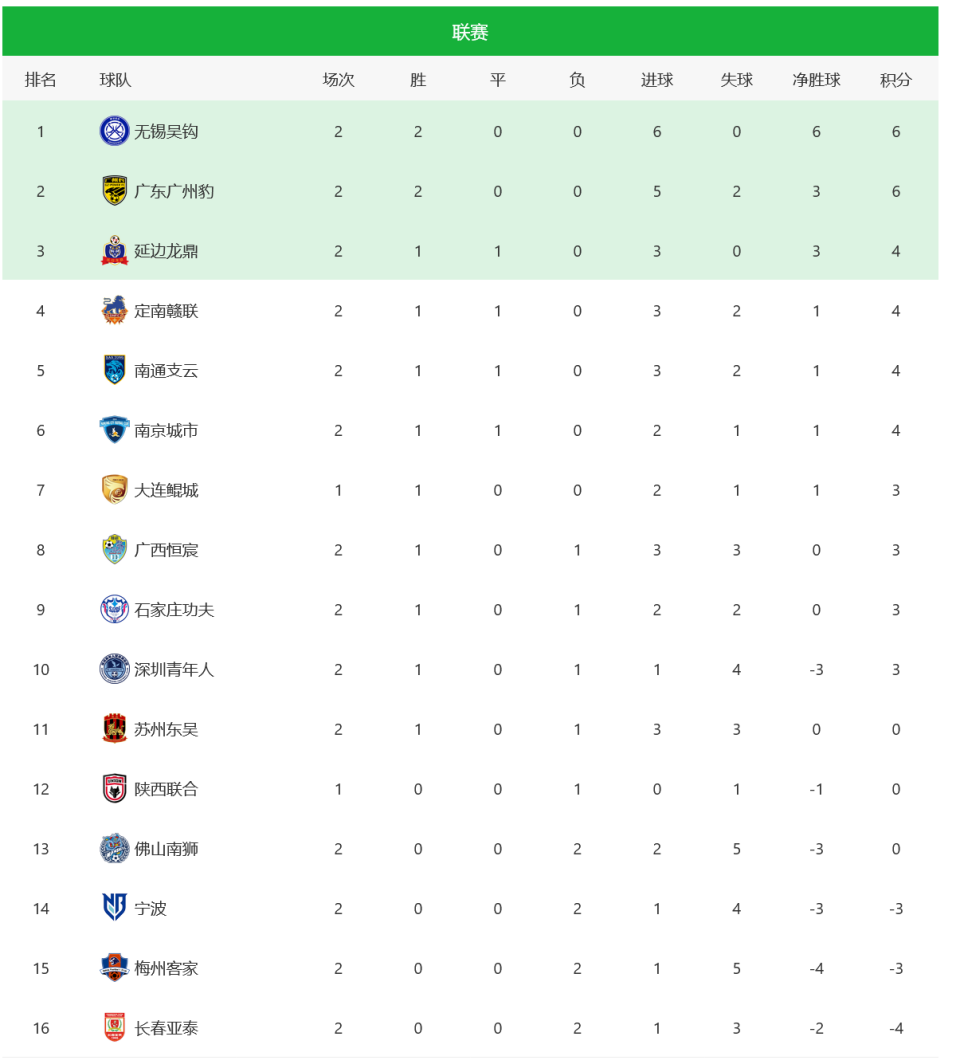Viewport: 960px width, 1064px height.
Task: Click the 苏州东吴 team logo
Action: [115, 729]
